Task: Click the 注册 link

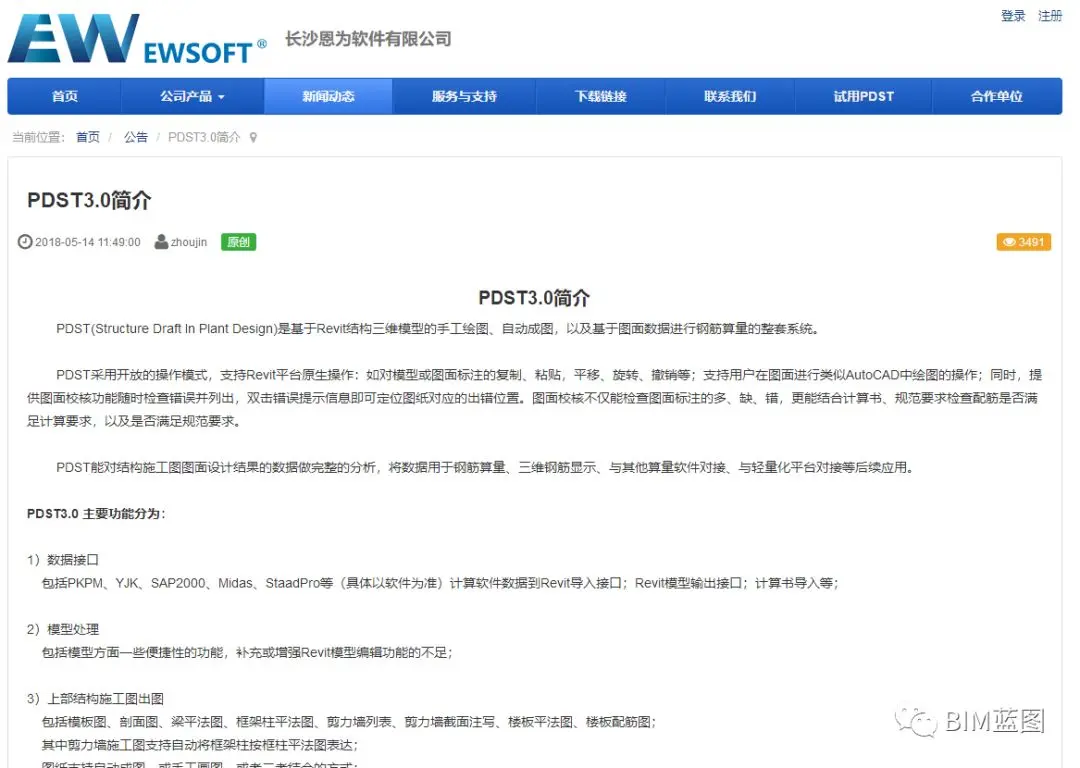Action: (x=1050, y=16)
